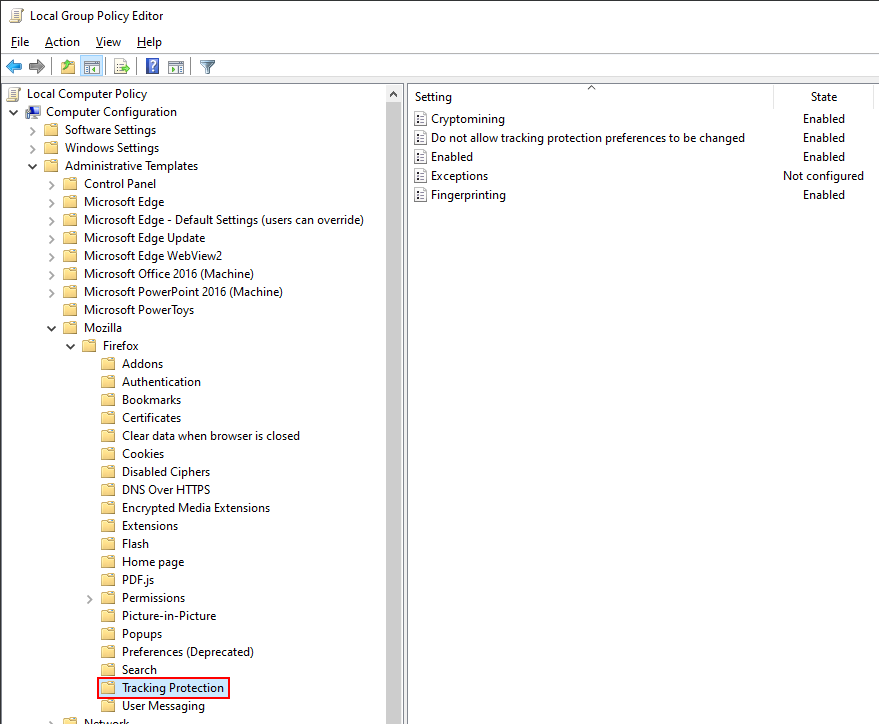Viewport: 879px width, 724px height.
Task: Select the Authentication folder
Action: click(161, 382)
